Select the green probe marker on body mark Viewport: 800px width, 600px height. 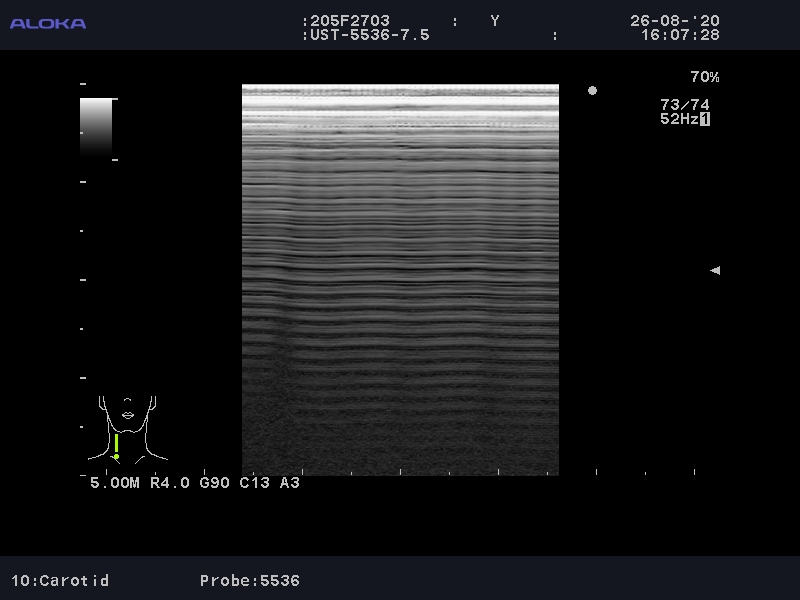coord(116,446)
